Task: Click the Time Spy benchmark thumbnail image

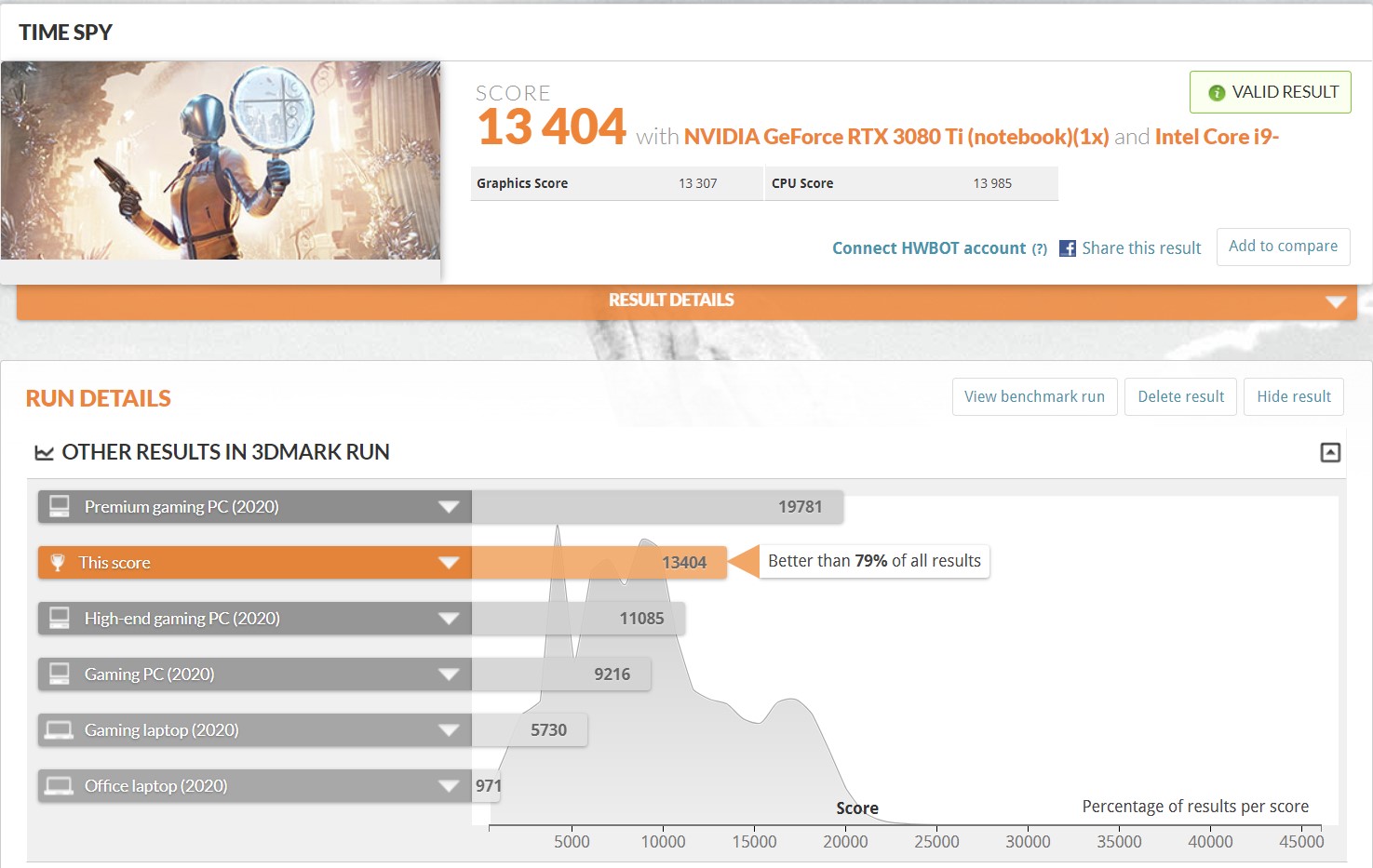Action: 221,161
